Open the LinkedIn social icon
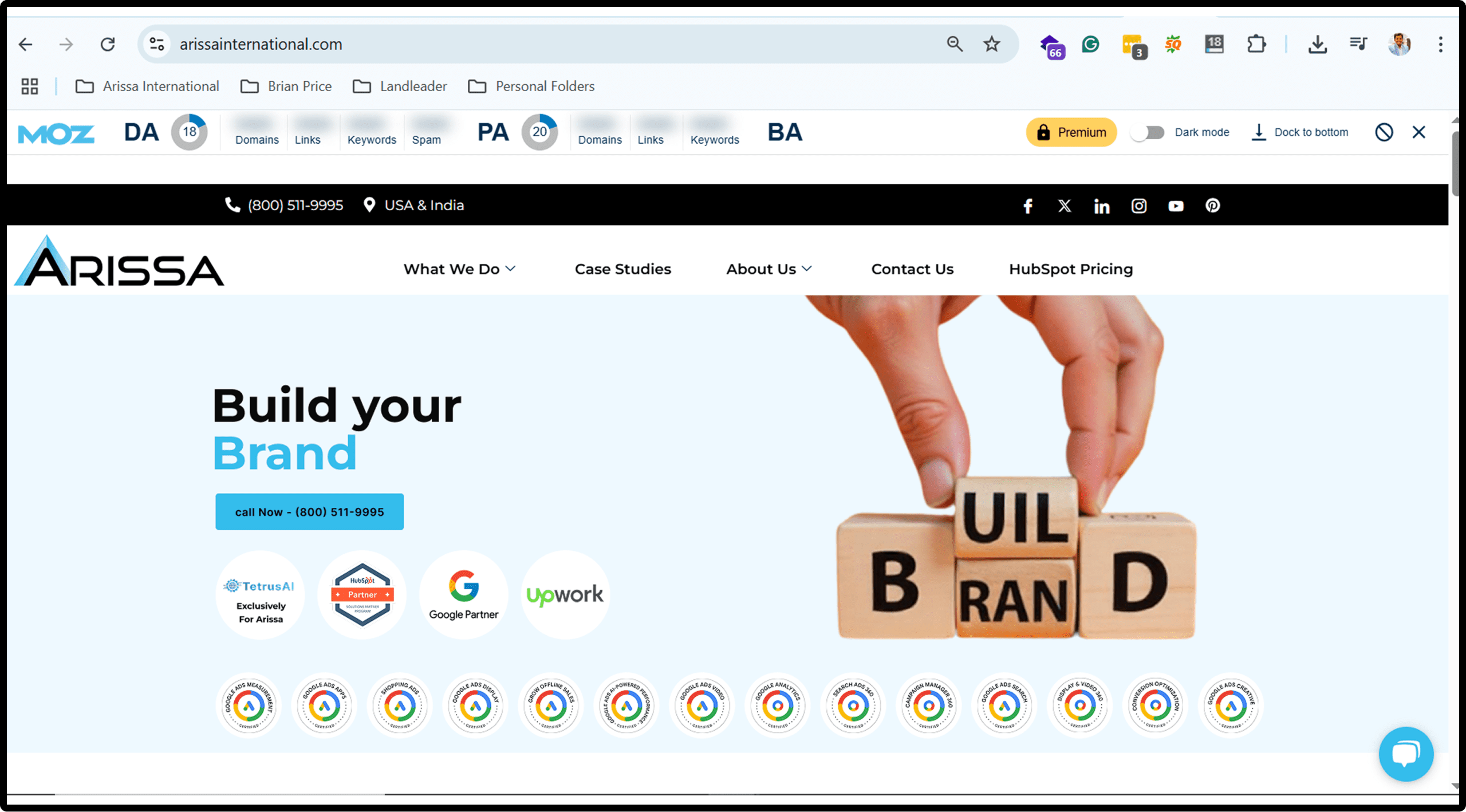Screen dimensions: 1466x812 point(1101,206)
